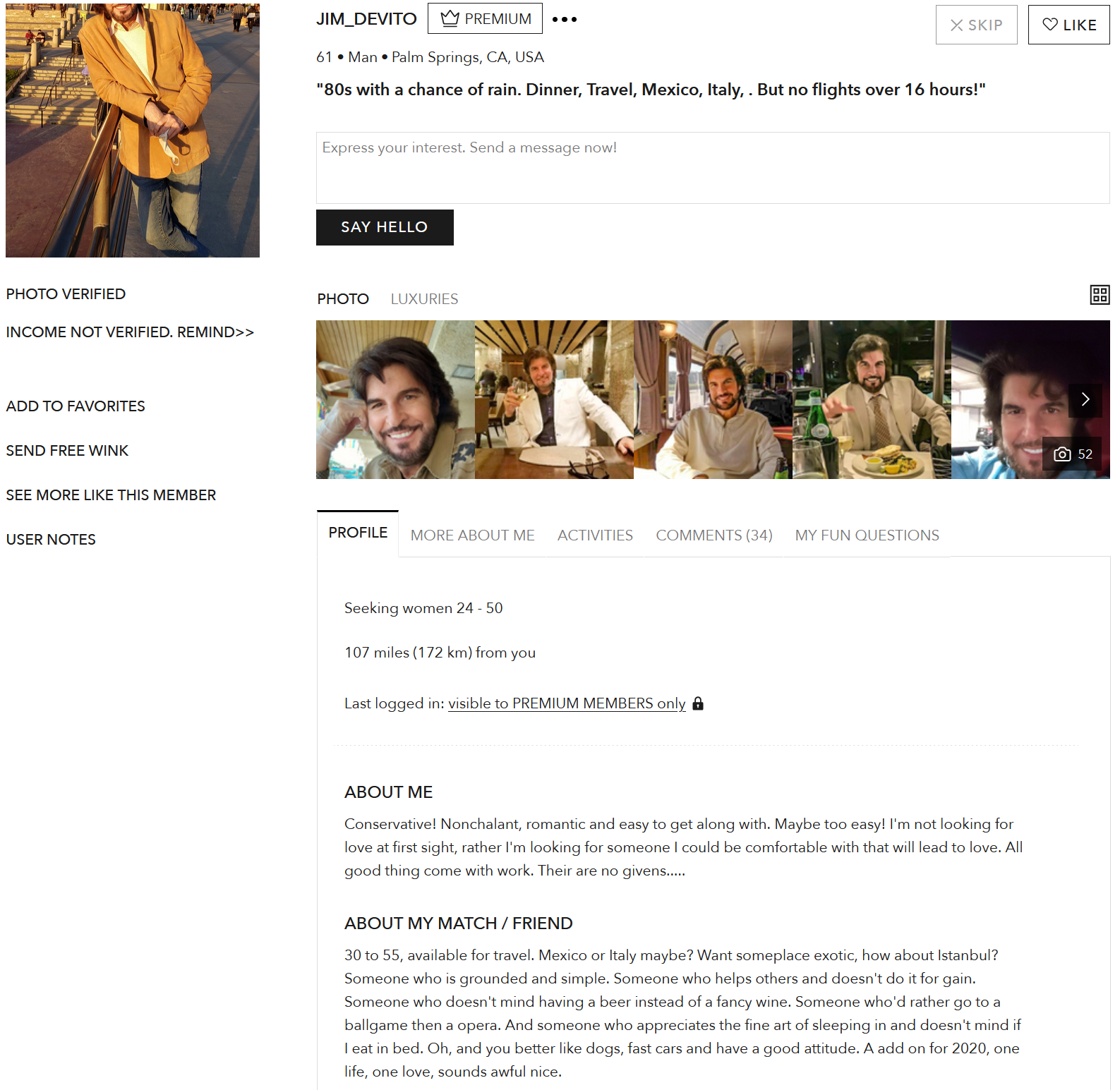Viewport: 1120px width, 1090px height.
Task: Click INCOME NOT VERIFIED. REMIND>> link
Action: tap(130, 332)
